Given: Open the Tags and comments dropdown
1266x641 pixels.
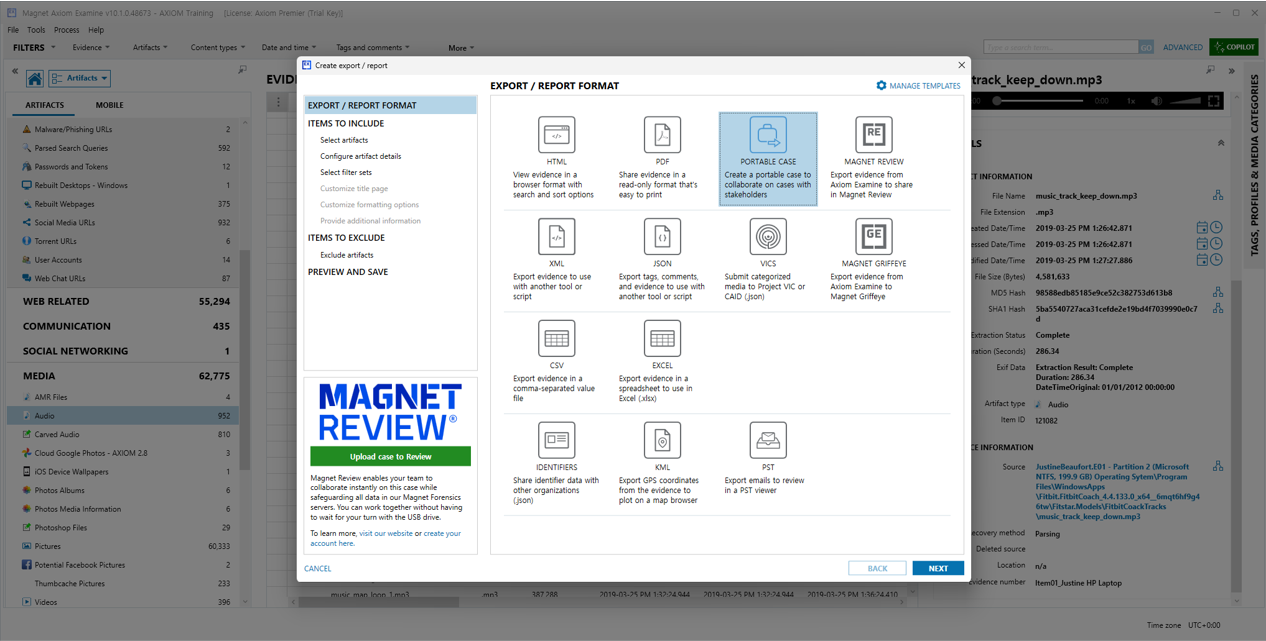Looking at the screenshot, I should [x=372, y=47].
